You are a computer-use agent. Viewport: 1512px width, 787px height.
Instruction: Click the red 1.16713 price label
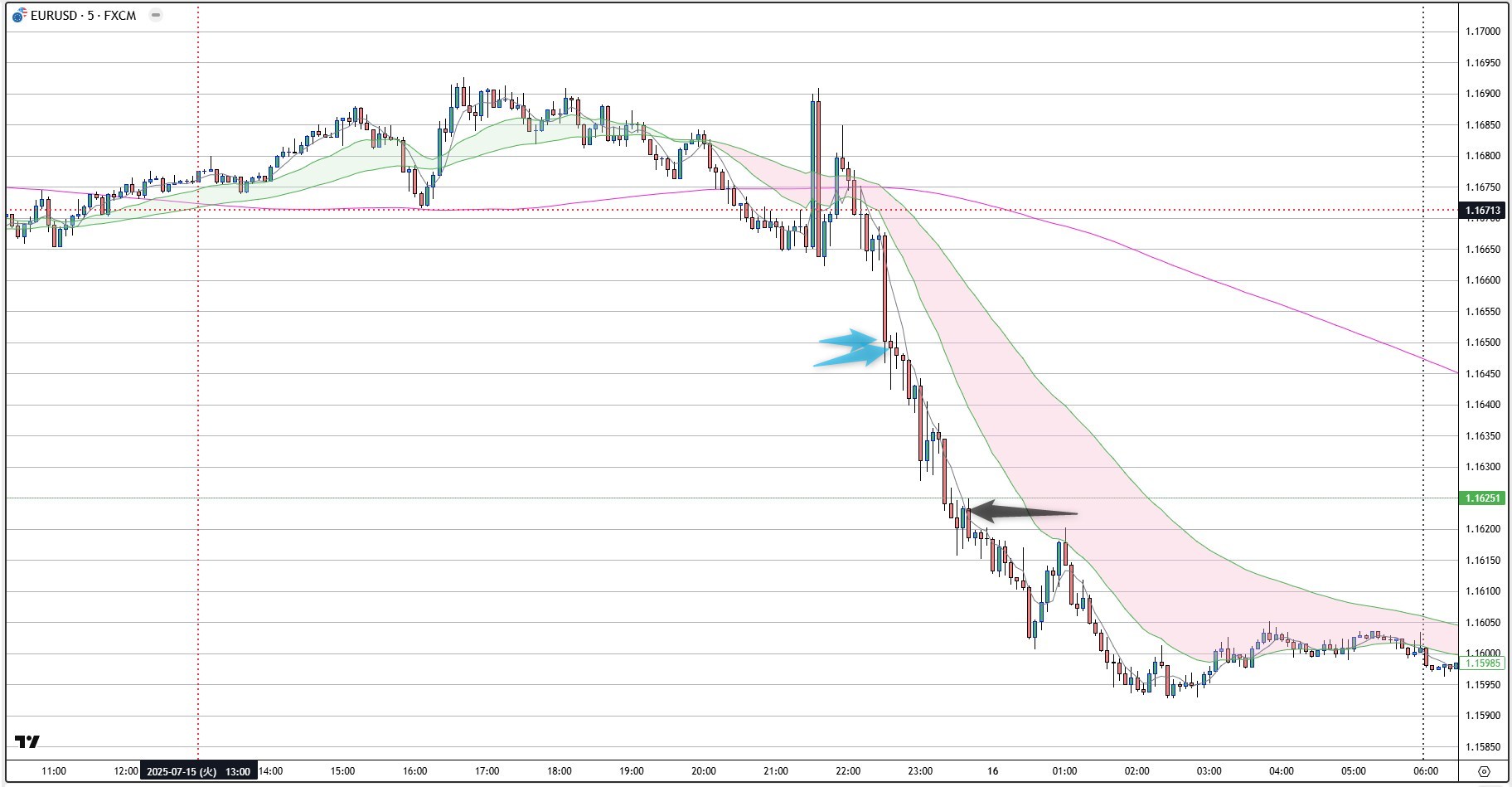1482,211
